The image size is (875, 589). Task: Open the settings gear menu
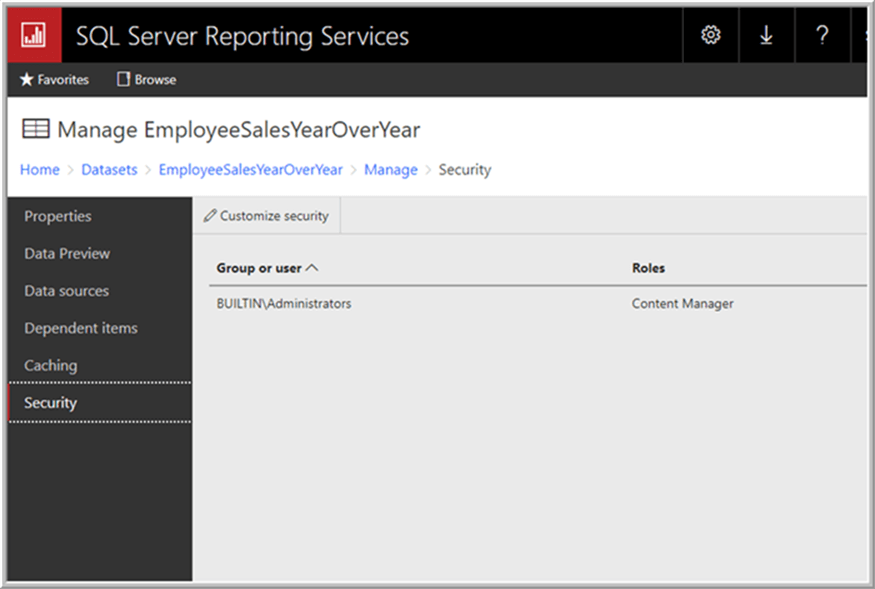pyautogui.click(x=710, y=35)
